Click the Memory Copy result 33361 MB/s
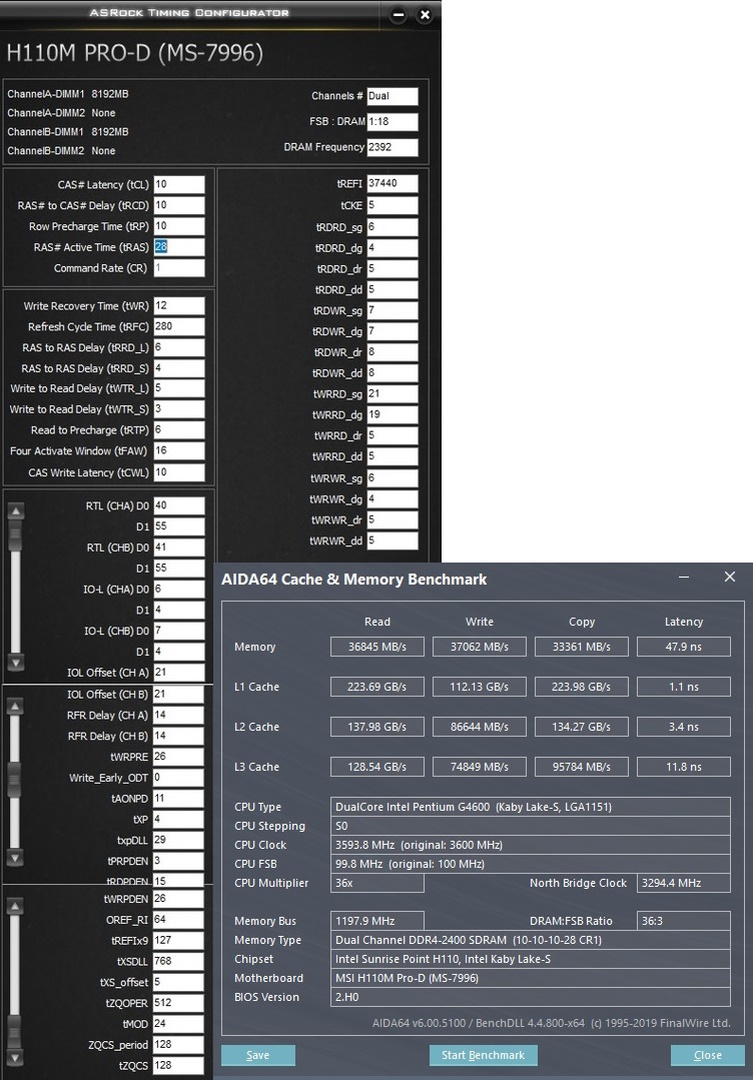756x1080 pixels. (582, 647)
